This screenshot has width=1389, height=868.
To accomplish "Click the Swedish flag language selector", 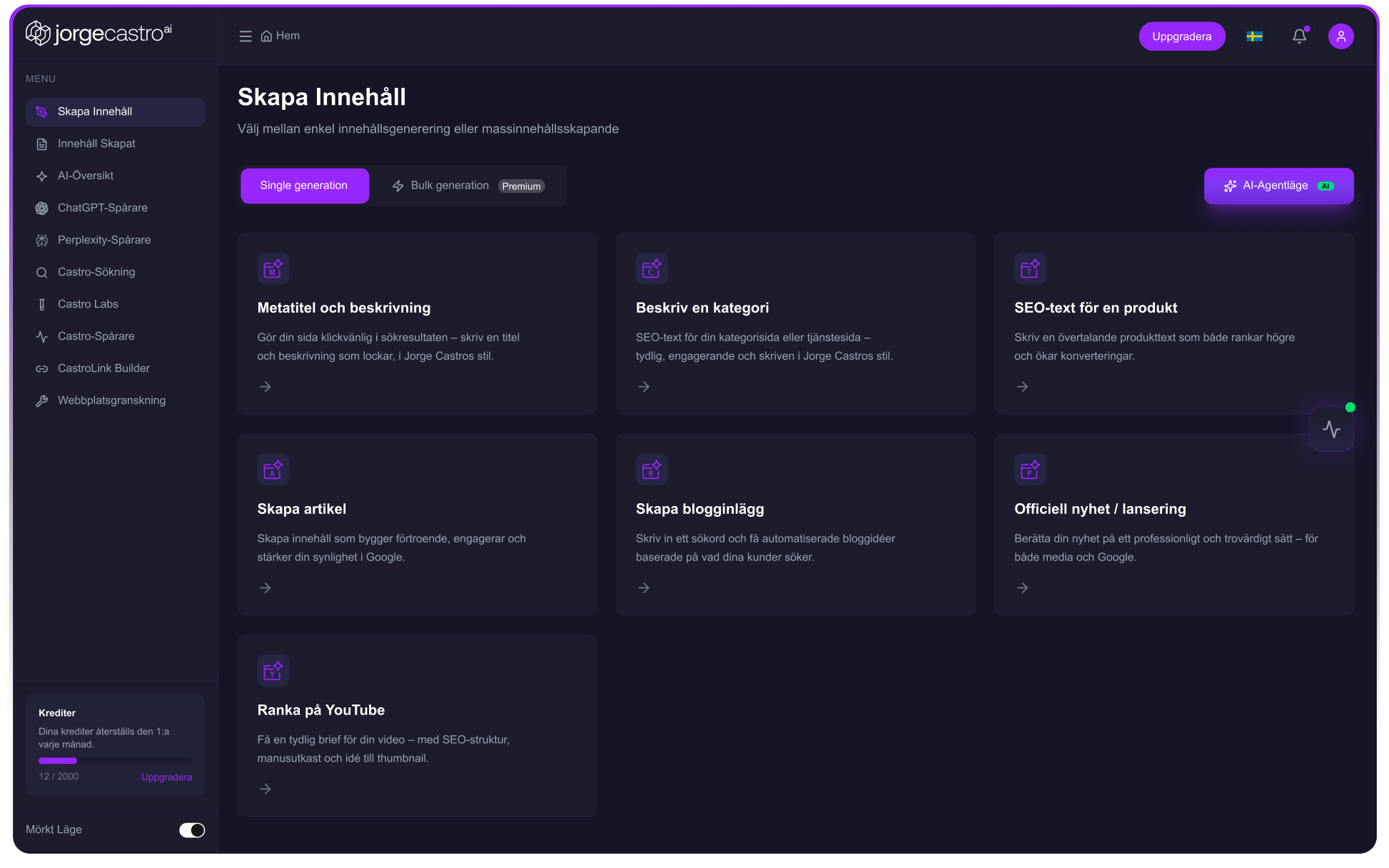I will coord(1254,36).
